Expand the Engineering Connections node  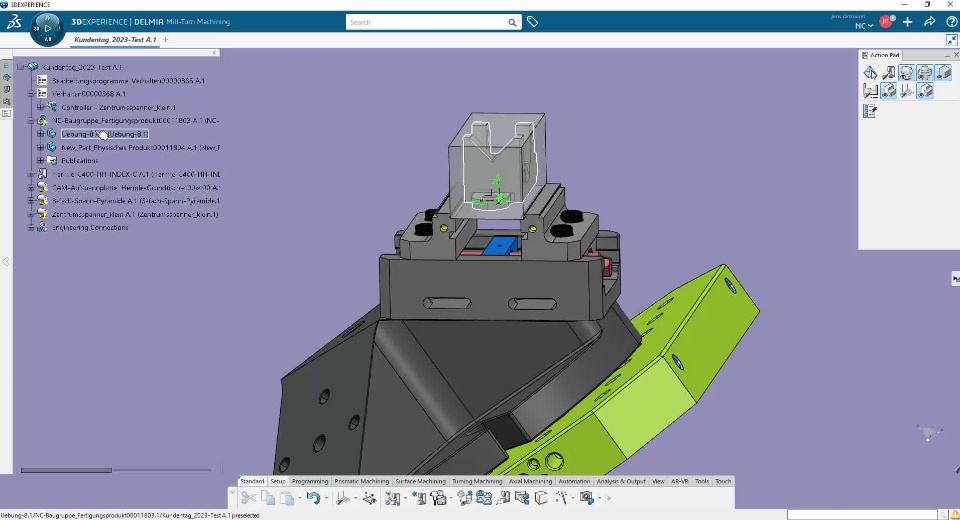pos(31,227)
